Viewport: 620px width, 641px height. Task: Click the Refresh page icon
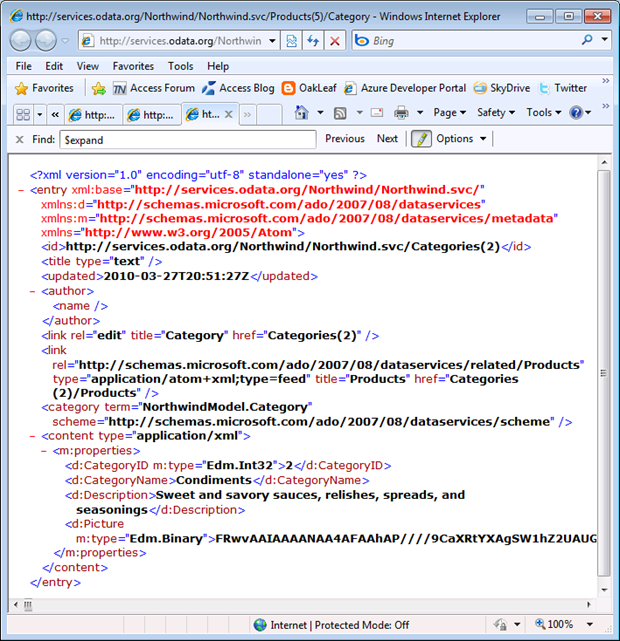[313, 41]
